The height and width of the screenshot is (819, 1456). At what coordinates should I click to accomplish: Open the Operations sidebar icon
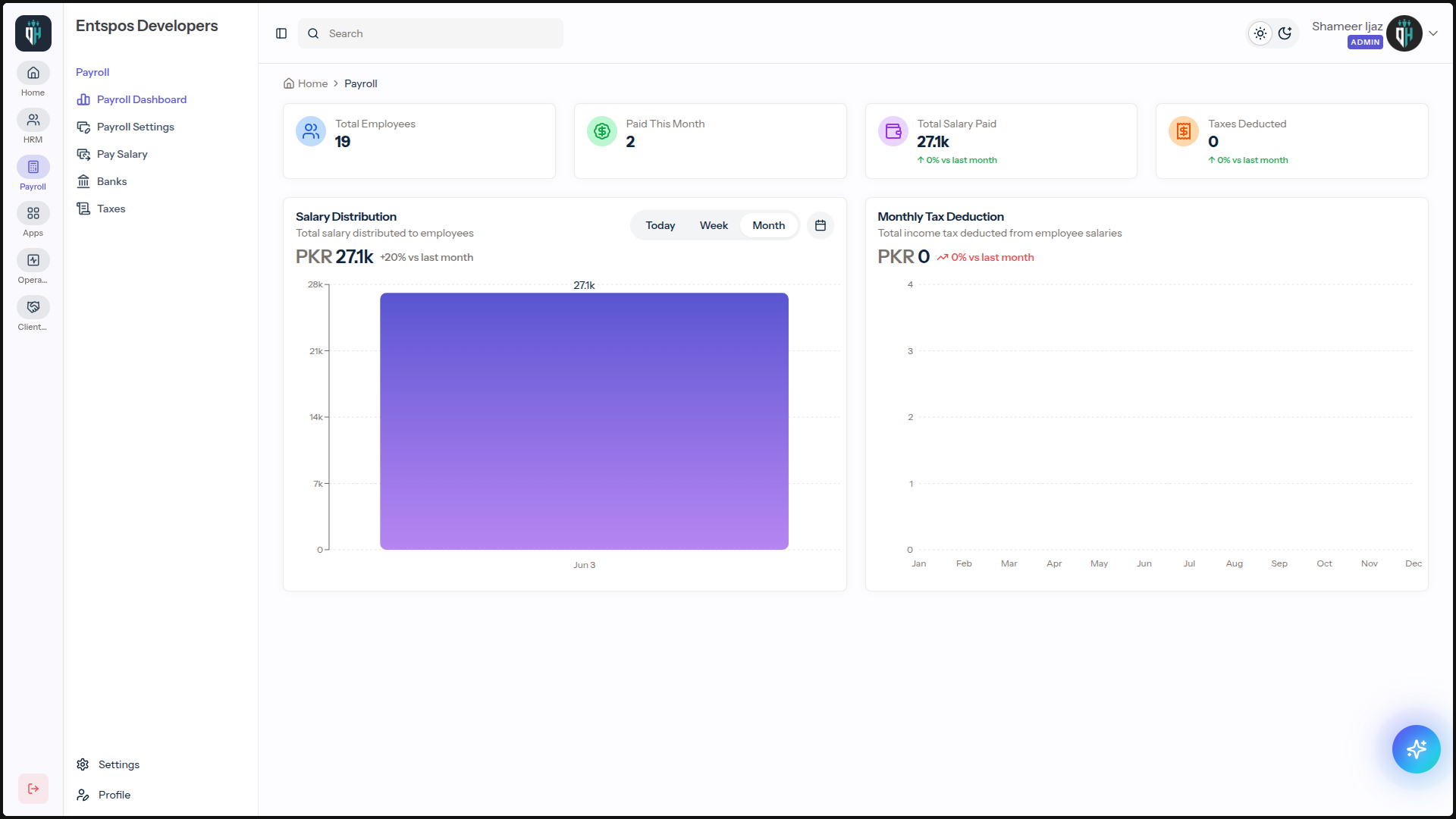(x=33, y=260)
